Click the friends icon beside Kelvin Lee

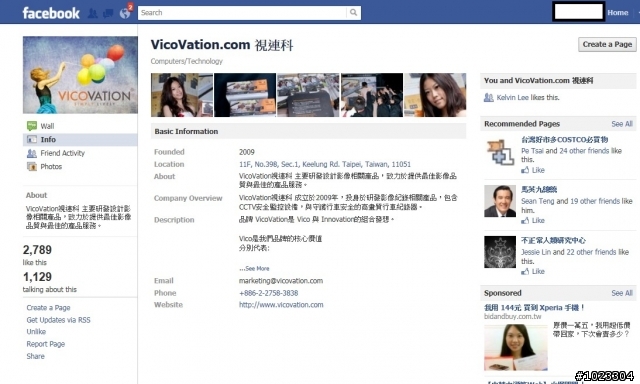click(489, 98)
